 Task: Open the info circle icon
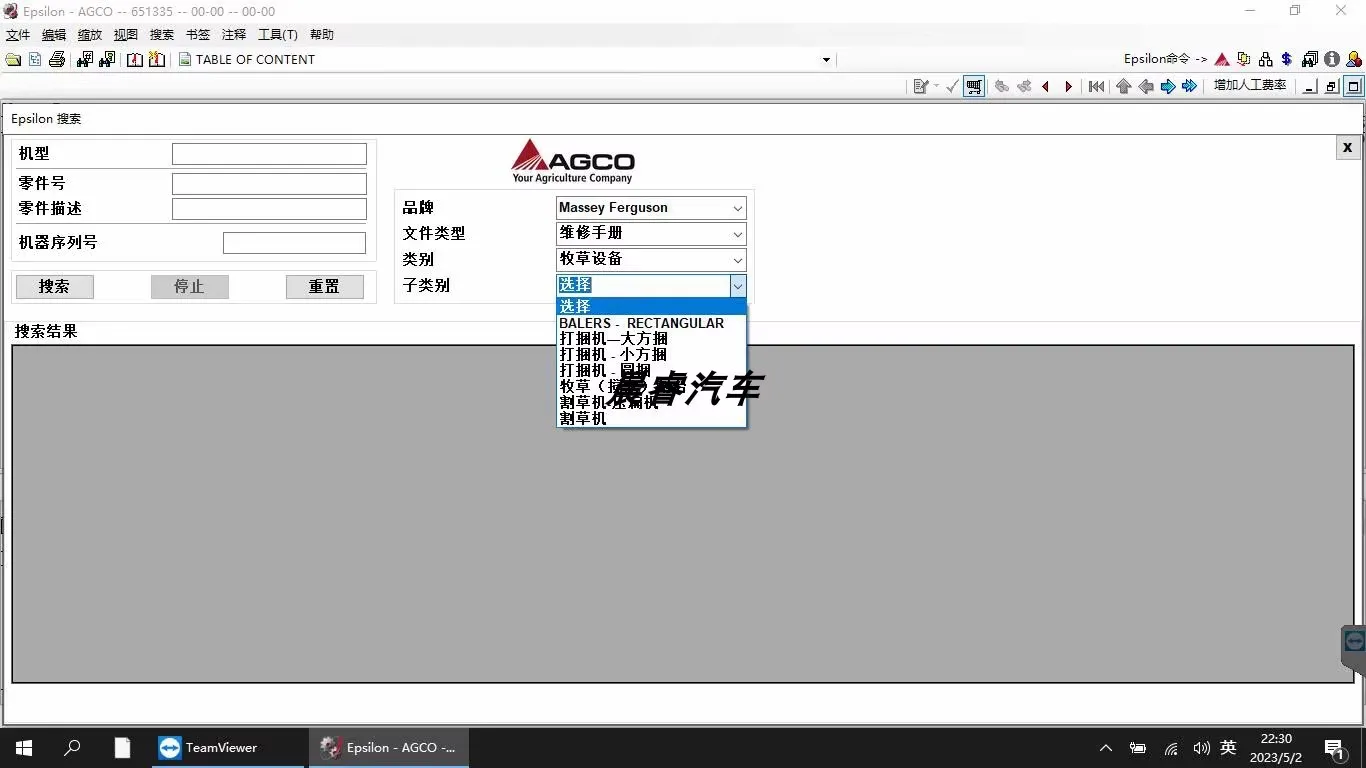(x=1332, y=60)
